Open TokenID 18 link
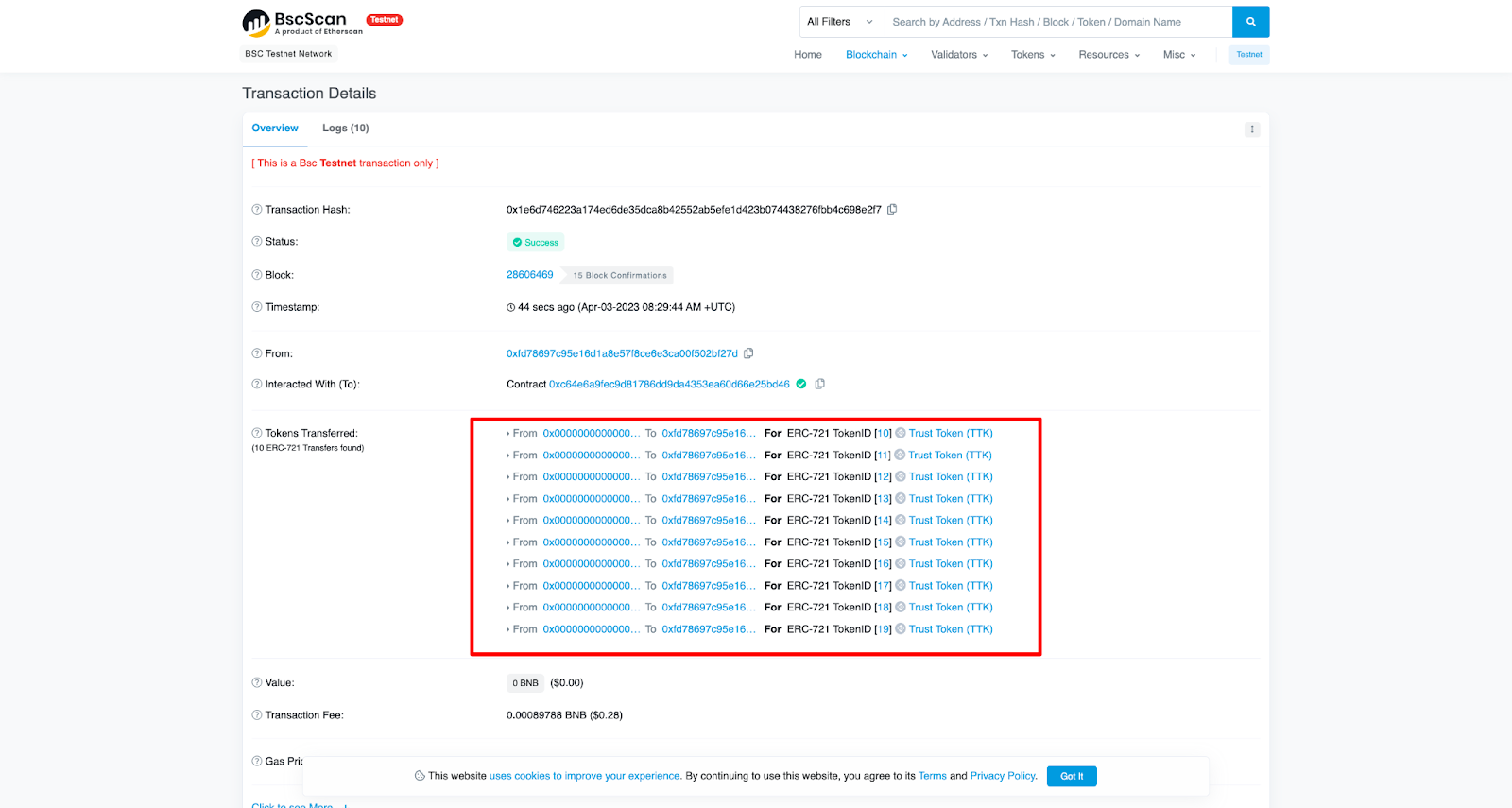Screen dimensions: 1512x808 coord(884,608)
